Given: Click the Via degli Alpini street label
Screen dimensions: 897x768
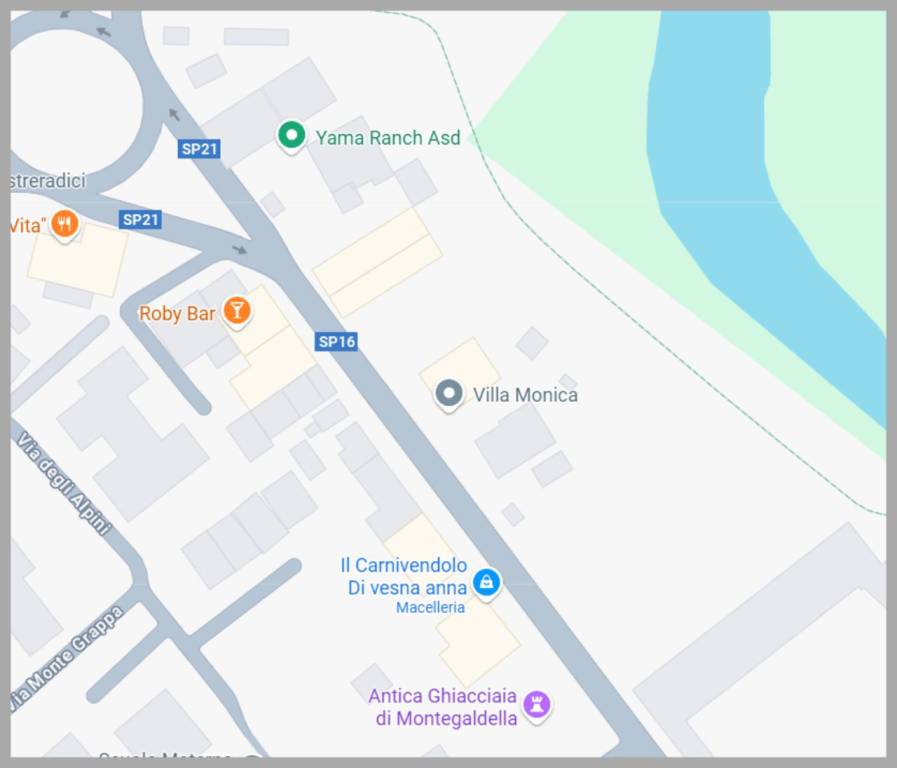Looking at the screenshot, I should tap(63, 484).
